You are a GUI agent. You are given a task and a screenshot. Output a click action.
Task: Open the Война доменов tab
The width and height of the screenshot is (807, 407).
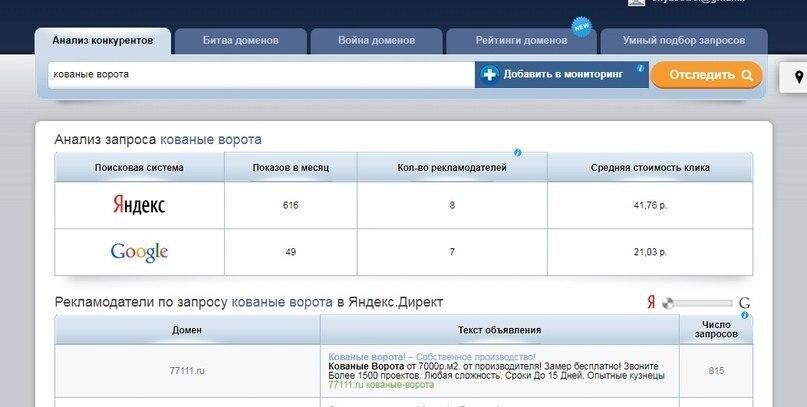coord(376,41)
